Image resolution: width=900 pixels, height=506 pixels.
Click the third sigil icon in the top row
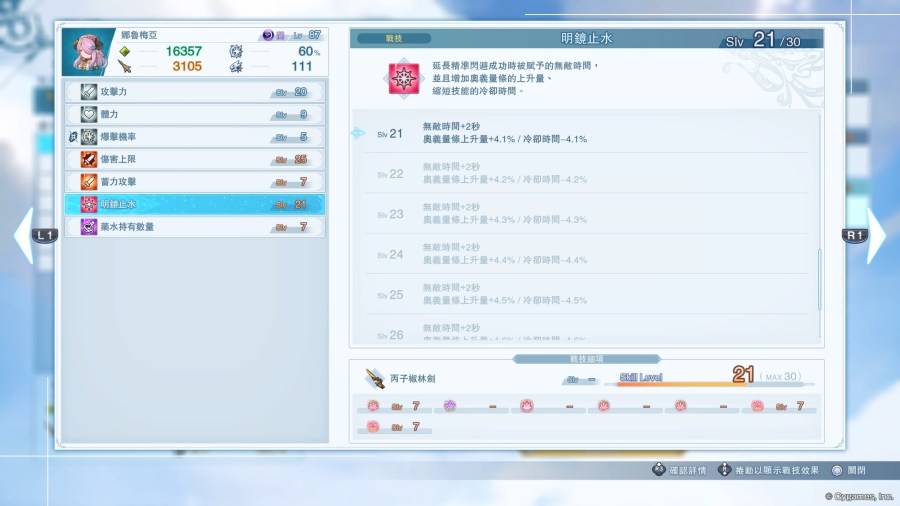526,406
